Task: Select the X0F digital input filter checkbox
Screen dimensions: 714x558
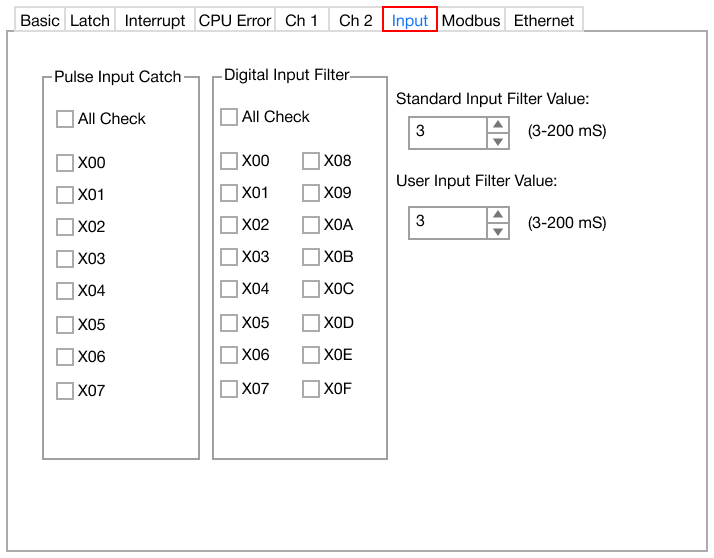Action: tap(311, 389)
